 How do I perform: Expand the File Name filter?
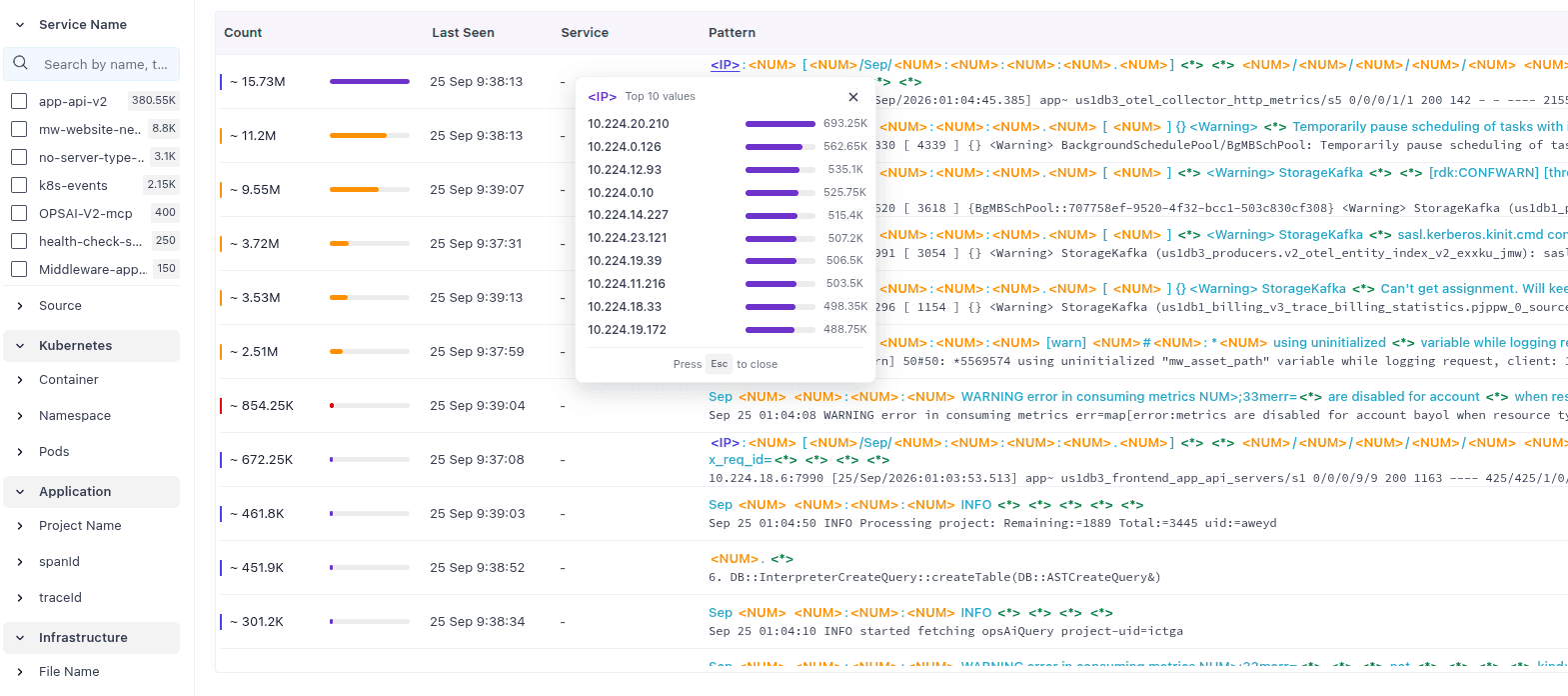click(x=20, y=672)
